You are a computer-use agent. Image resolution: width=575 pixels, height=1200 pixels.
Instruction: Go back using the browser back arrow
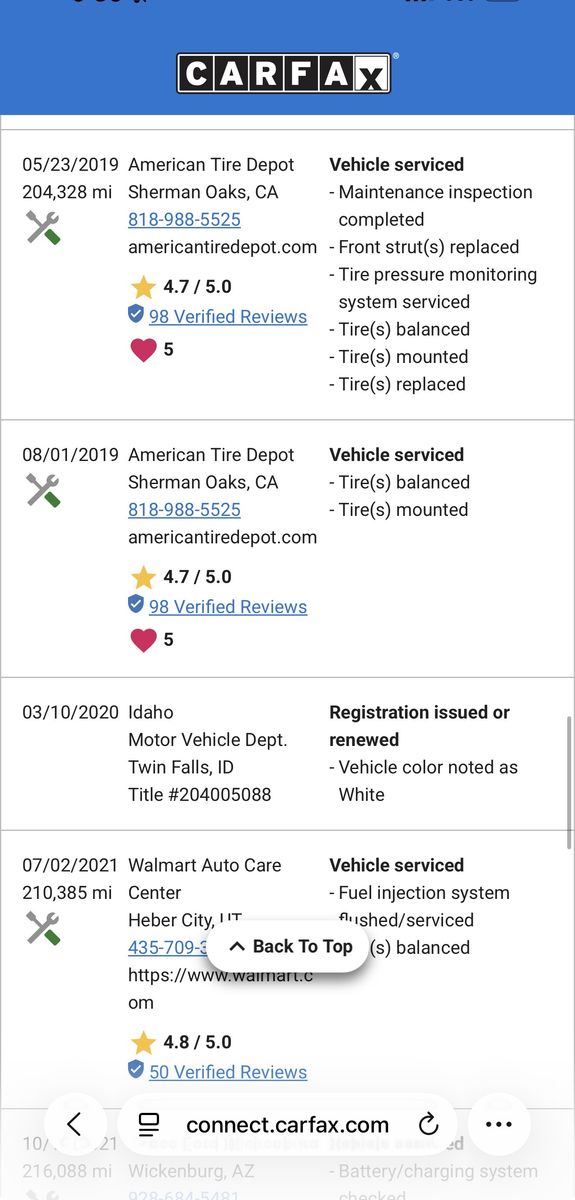click(x=73, y=1124)
